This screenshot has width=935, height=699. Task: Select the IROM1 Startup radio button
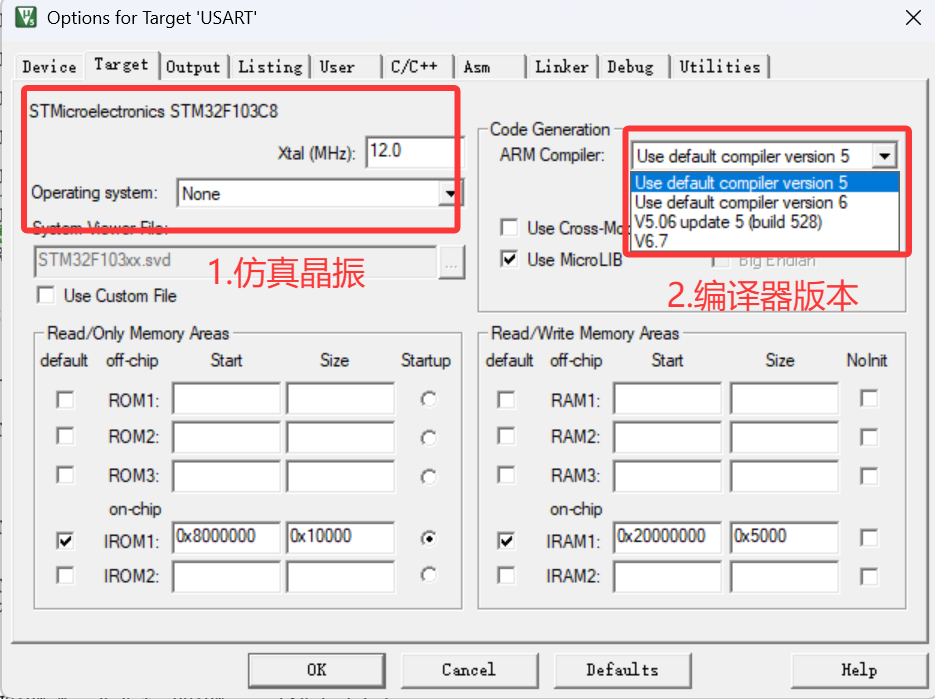428,539
